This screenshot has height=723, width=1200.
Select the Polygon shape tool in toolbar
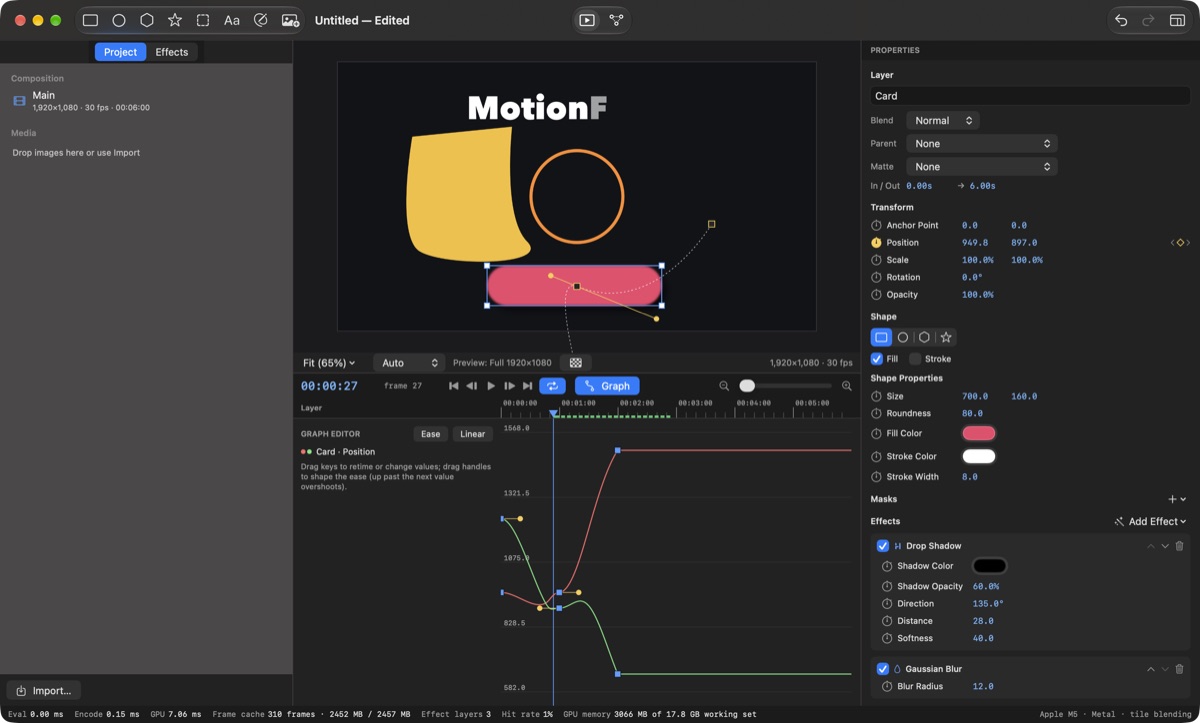(147, 20)
